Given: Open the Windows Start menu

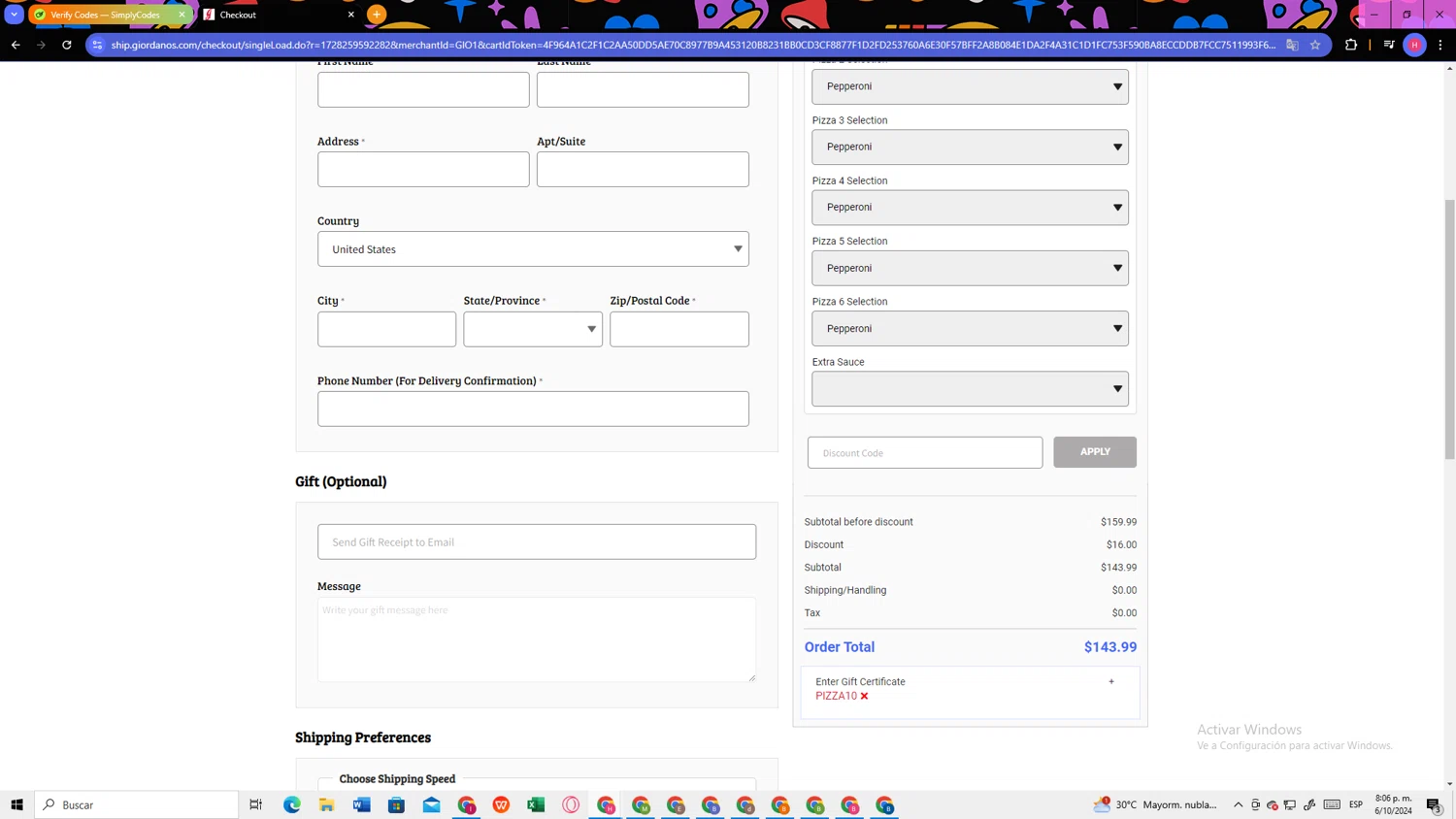Looking at the screenshot, I should 17,804.
